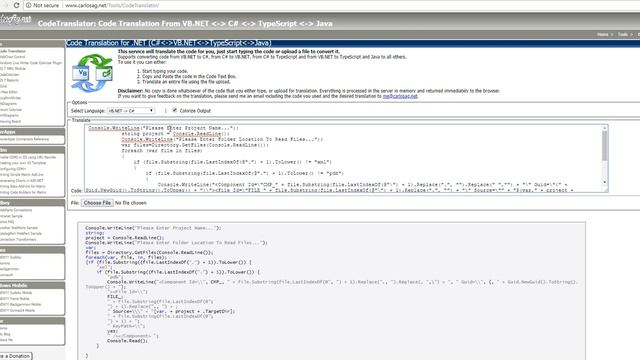Open Writing Simple Macro Add-Ins article link
This screenshot has width=640, height=360.
click(22, 175)
